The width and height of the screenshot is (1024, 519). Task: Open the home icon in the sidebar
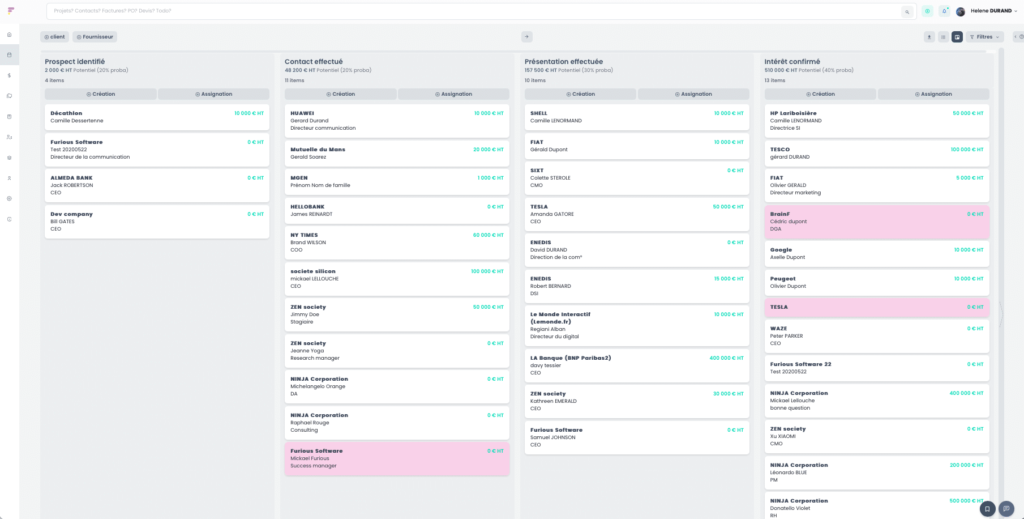coord(9,35)
